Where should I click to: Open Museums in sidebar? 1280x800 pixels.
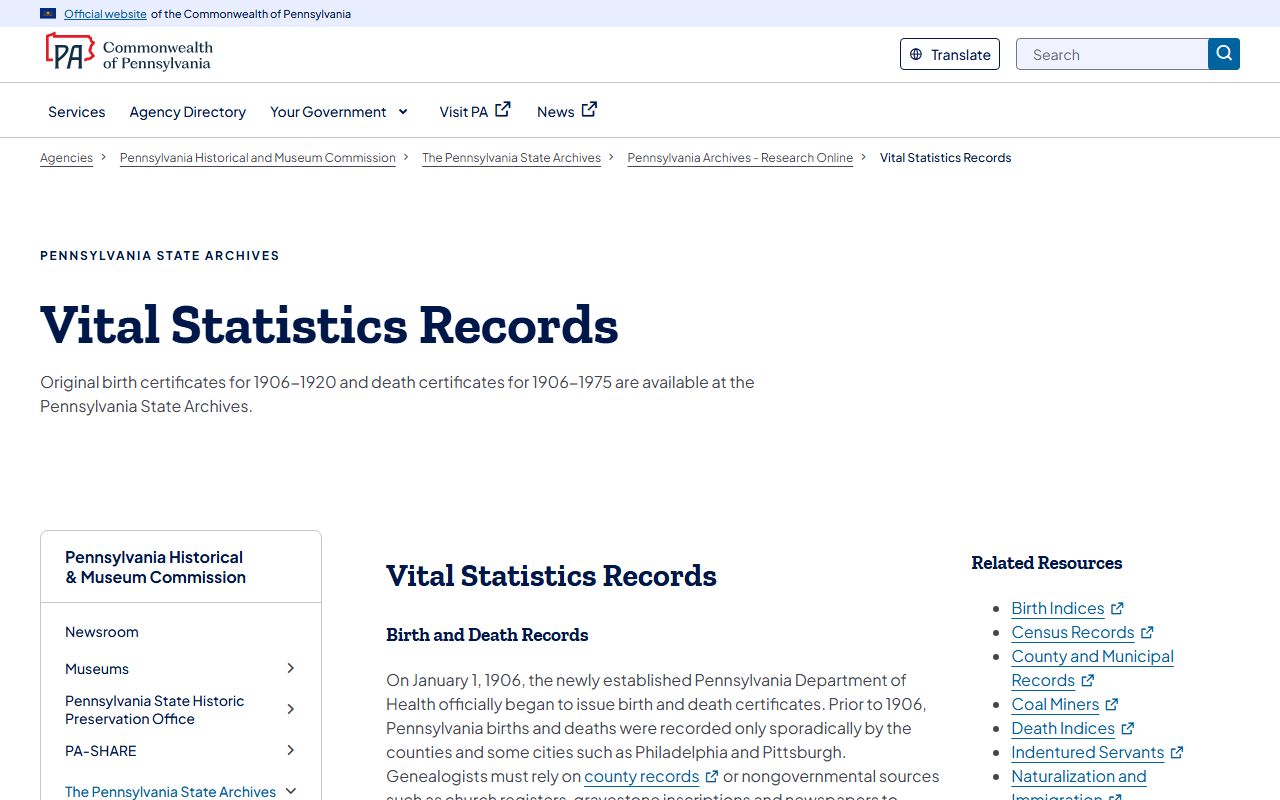(x=97, y=669)
